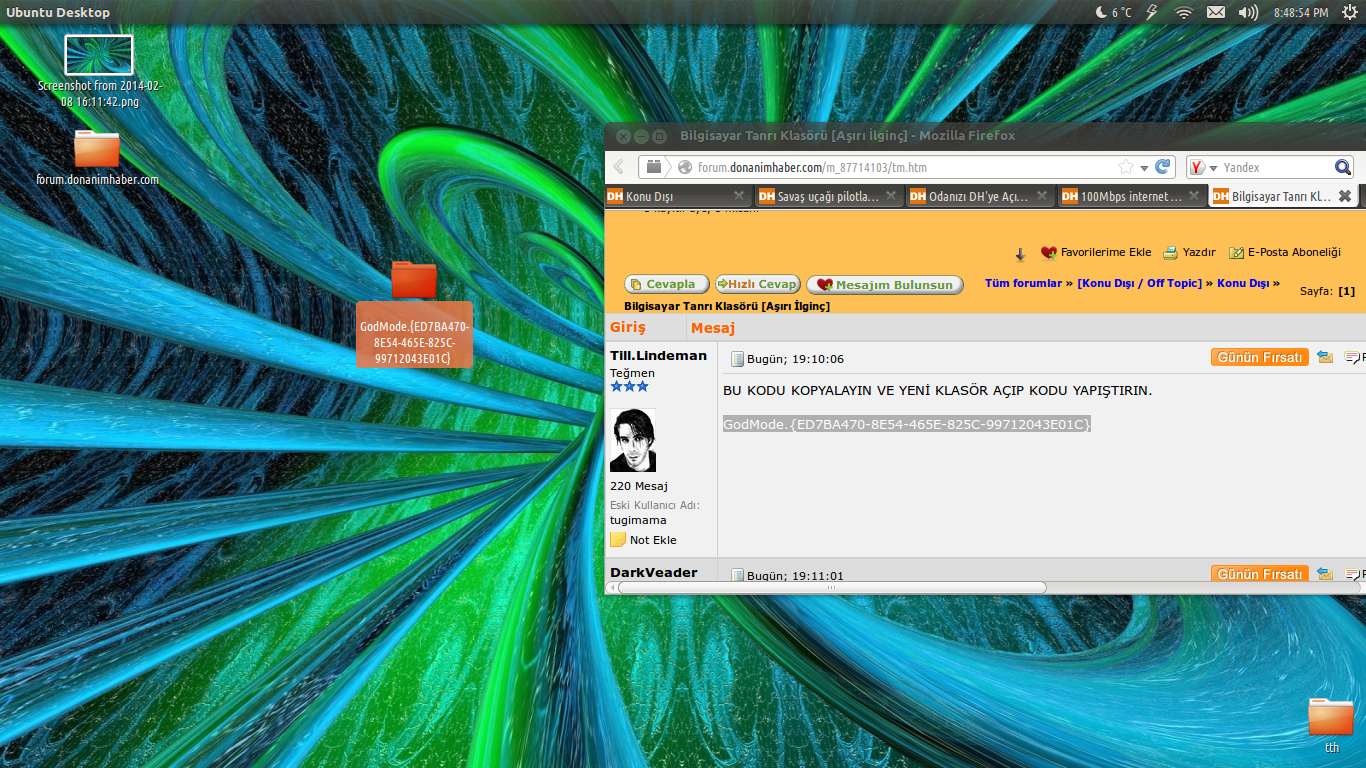
Task: Click the Favorilerime Ekle link
Action: (1106, 253)
